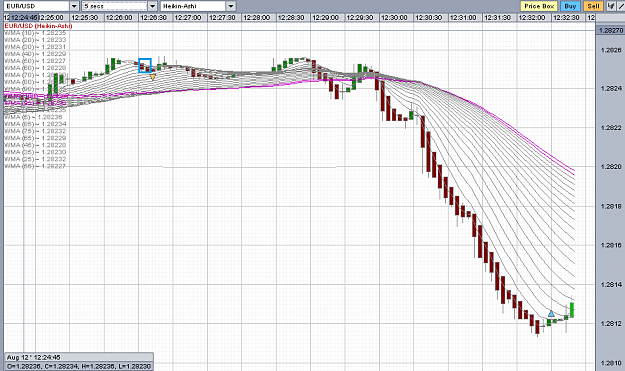The height and width of the screenshot is (371, 625).
Task: Click the 12:31:00 time axis label
Action: pyautogui.click(x=463, y=18)
